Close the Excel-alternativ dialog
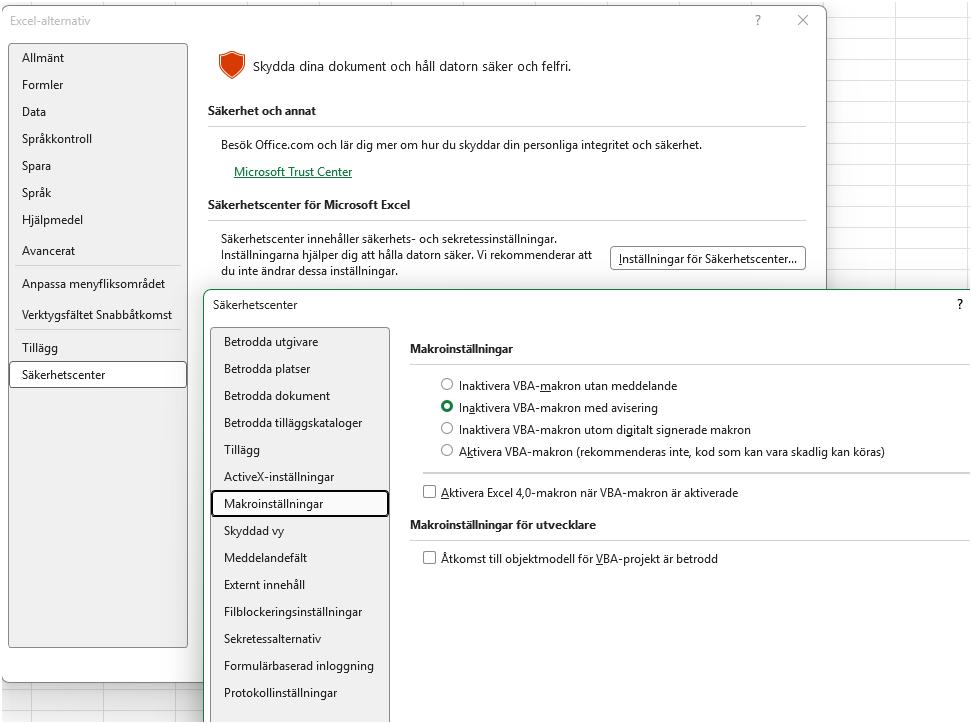 coord(803,20)
